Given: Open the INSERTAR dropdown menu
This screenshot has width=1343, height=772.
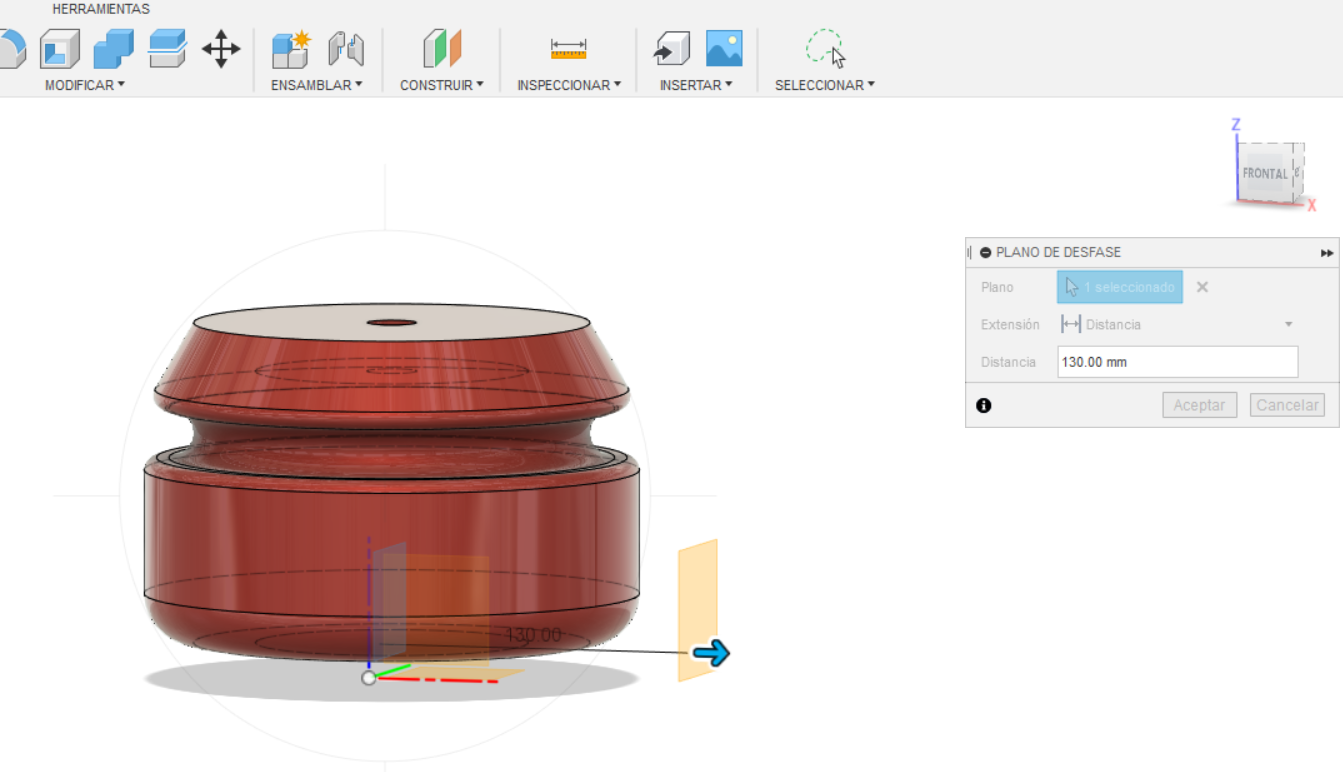Looking at the screenshot, I should [696, 85].
